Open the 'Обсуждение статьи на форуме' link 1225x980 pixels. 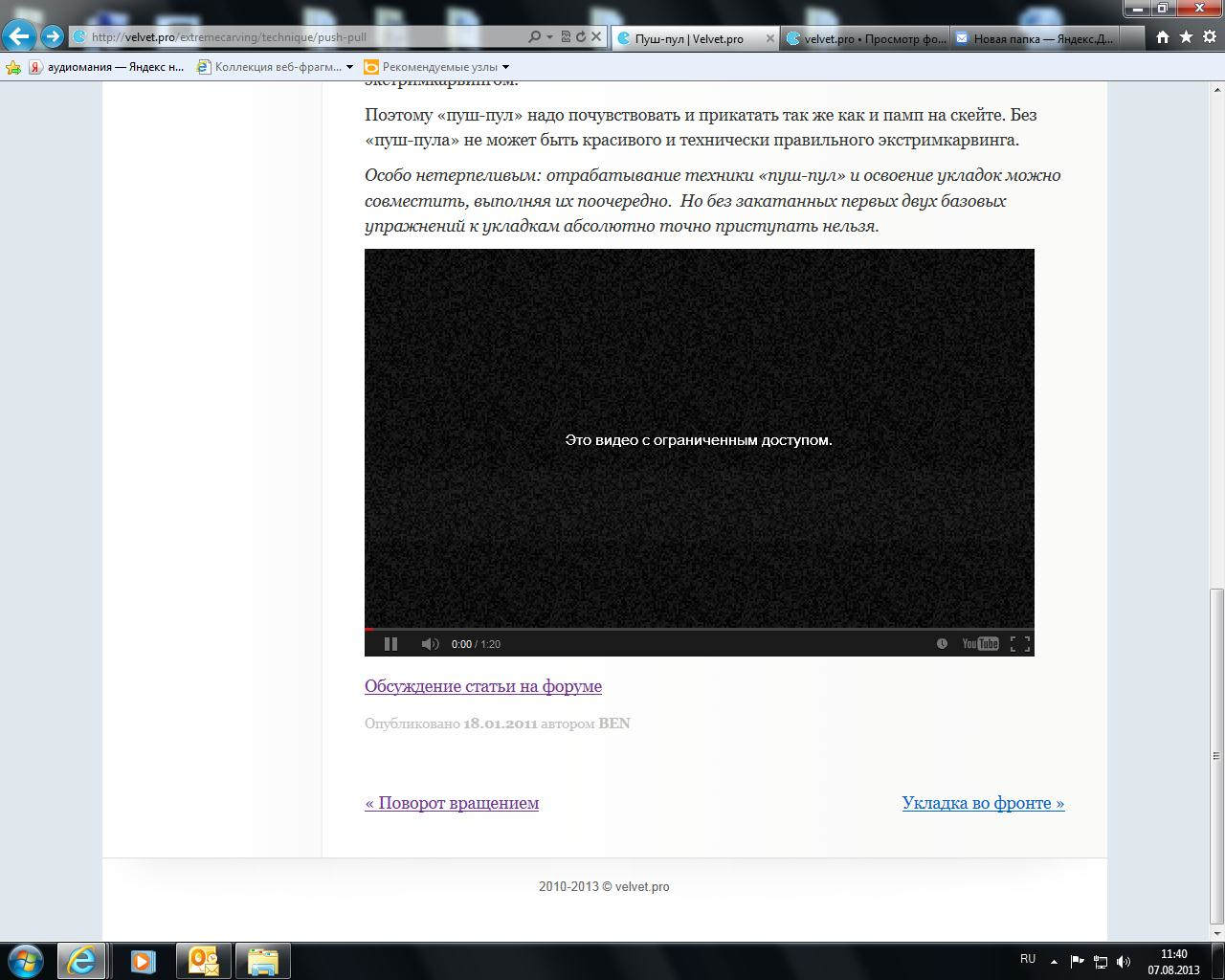482,686
